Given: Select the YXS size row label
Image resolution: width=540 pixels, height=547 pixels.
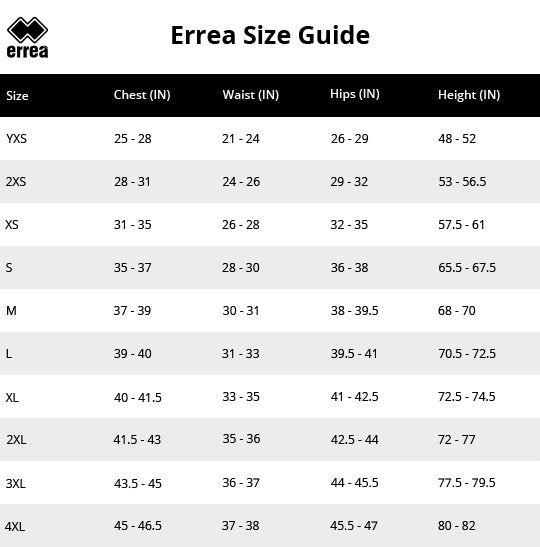Looking at the screenshot, I should click(16, 138).
